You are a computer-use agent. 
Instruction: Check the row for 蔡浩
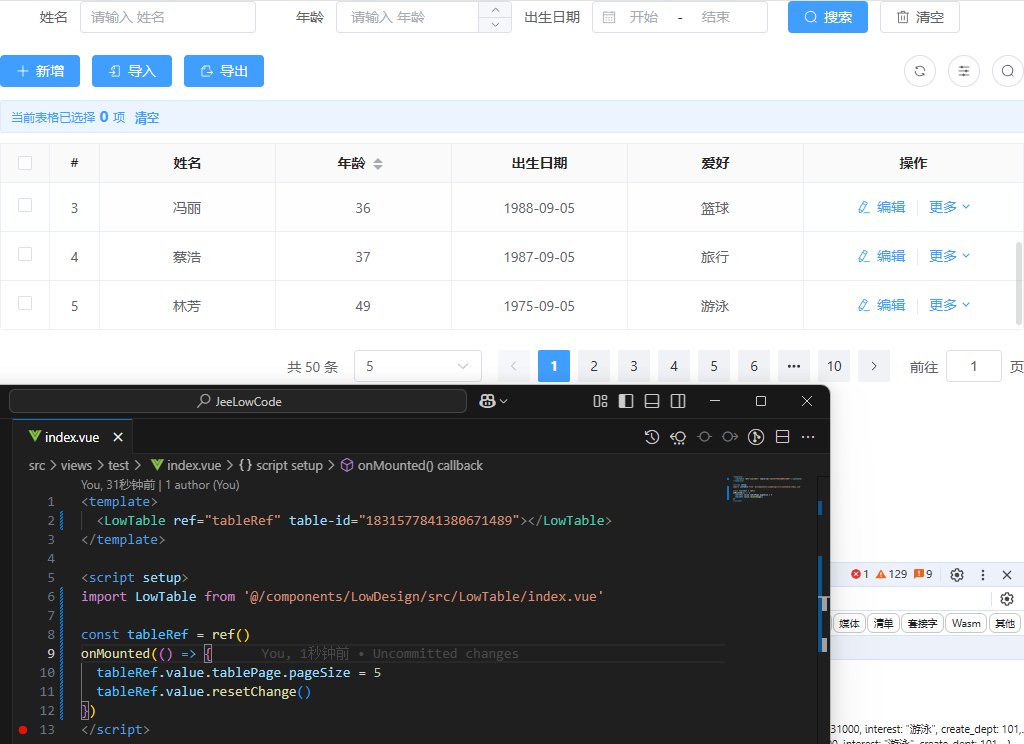point(25,254)
